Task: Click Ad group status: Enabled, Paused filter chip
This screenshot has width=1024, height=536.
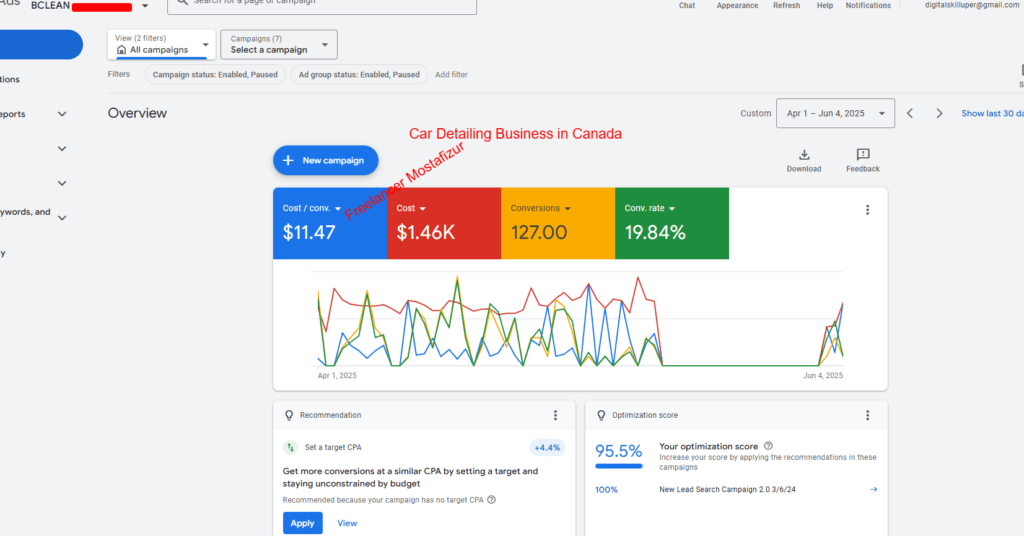Action: [x=359, y=74]
